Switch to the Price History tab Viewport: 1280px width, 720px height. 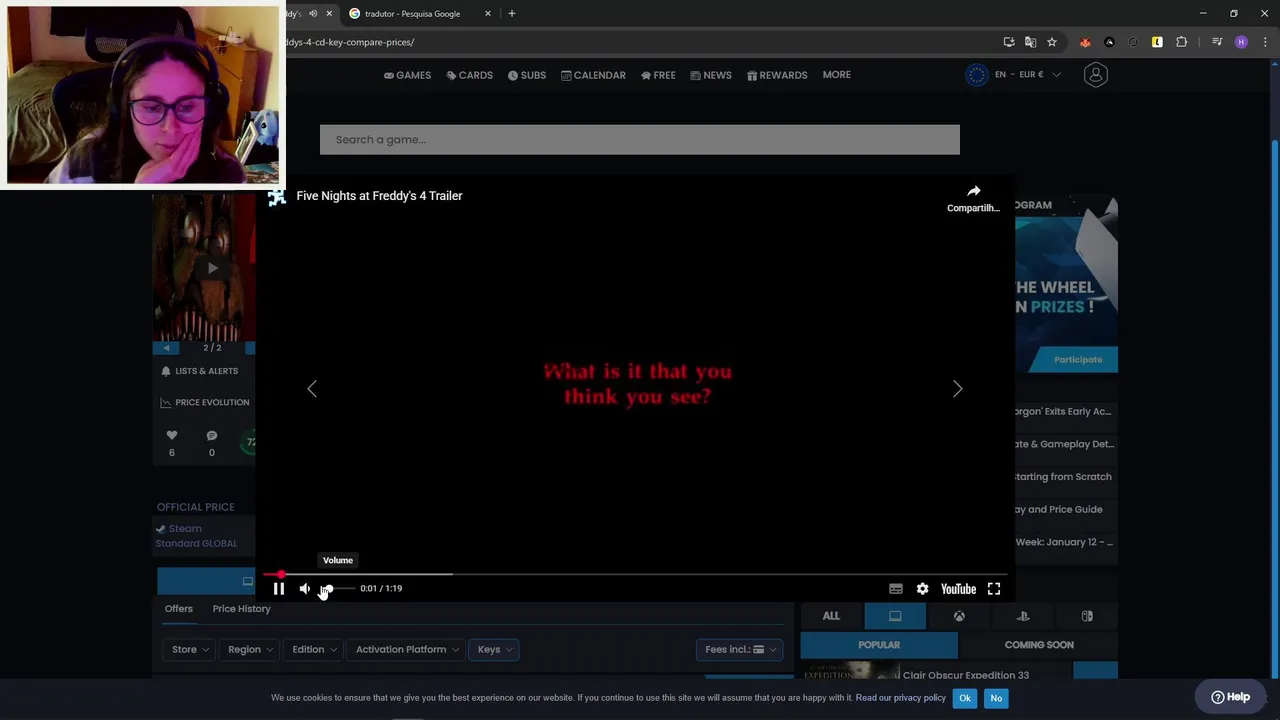tap(241, 609)
